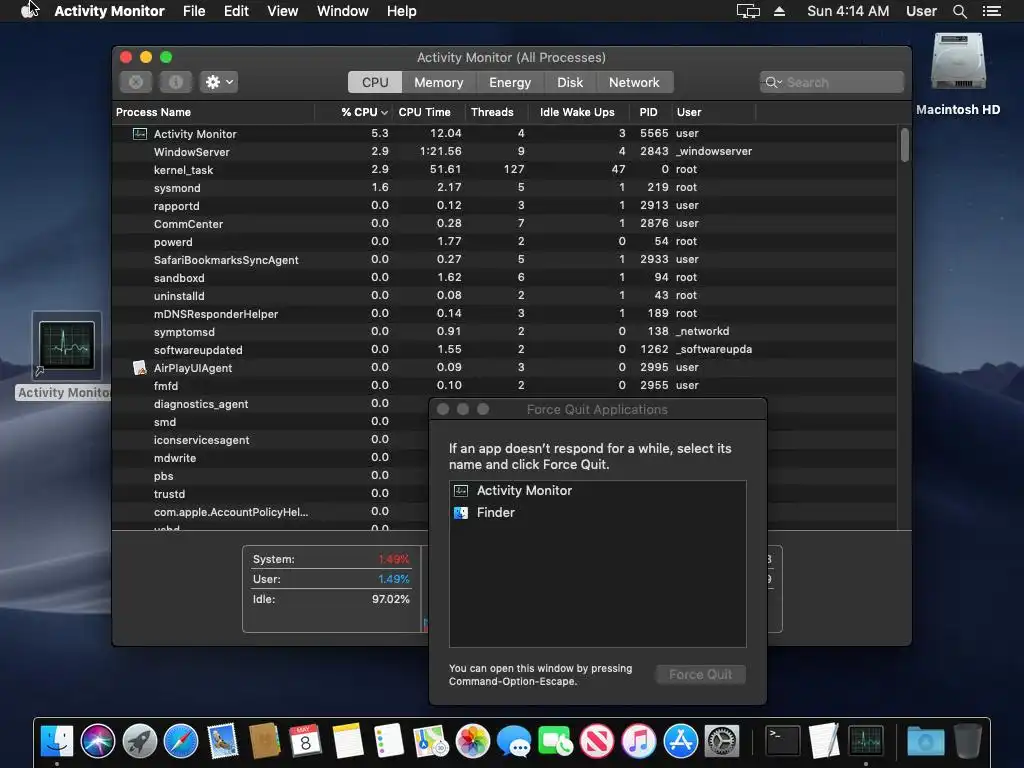Open Messages from the Dock
The width and height of the screenshot is (1024, 768).
click(x=514, y=741)
